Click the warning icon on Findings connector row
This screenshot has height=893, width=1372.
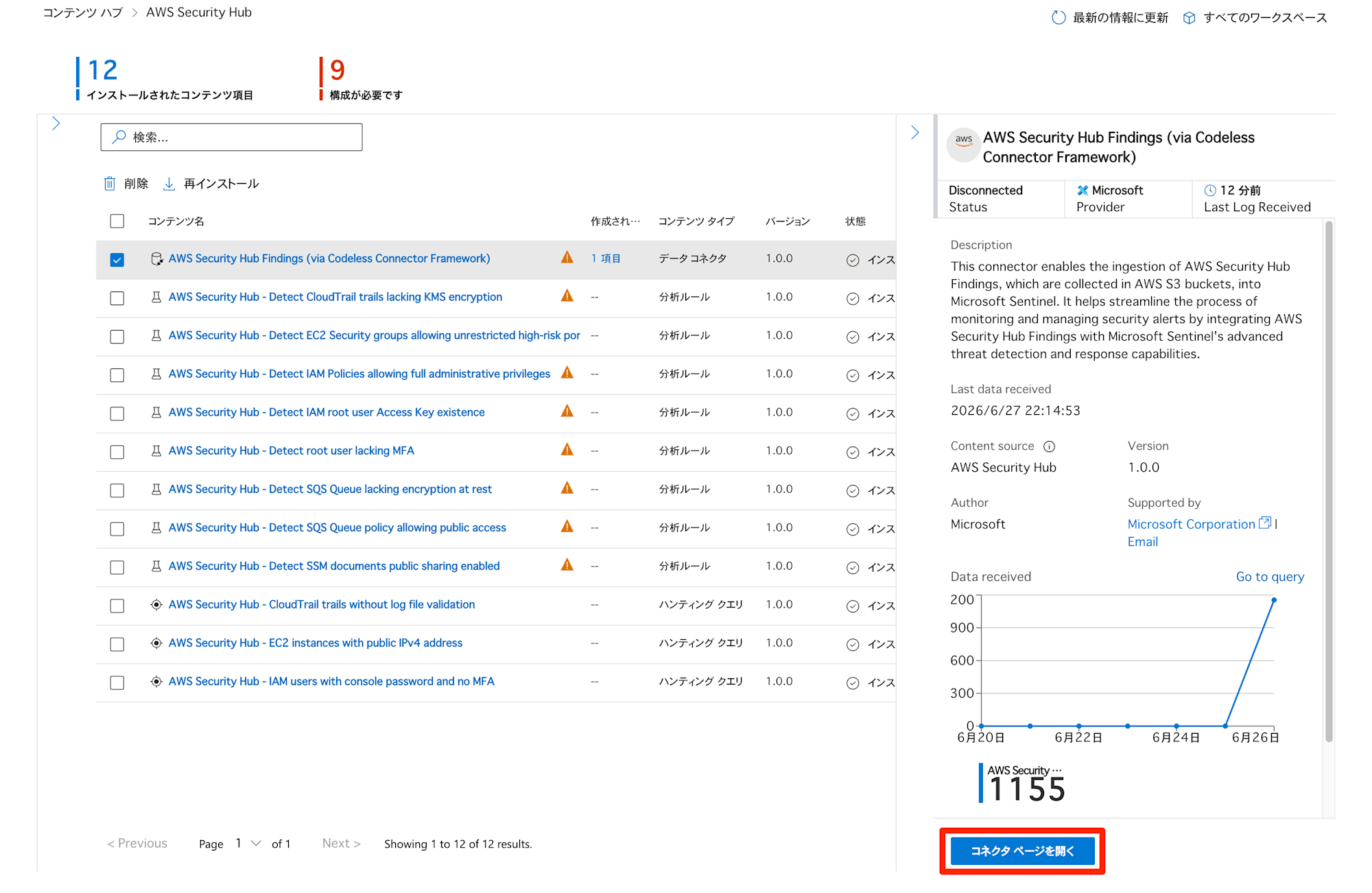pyautogui.click(x=567, y=258)
